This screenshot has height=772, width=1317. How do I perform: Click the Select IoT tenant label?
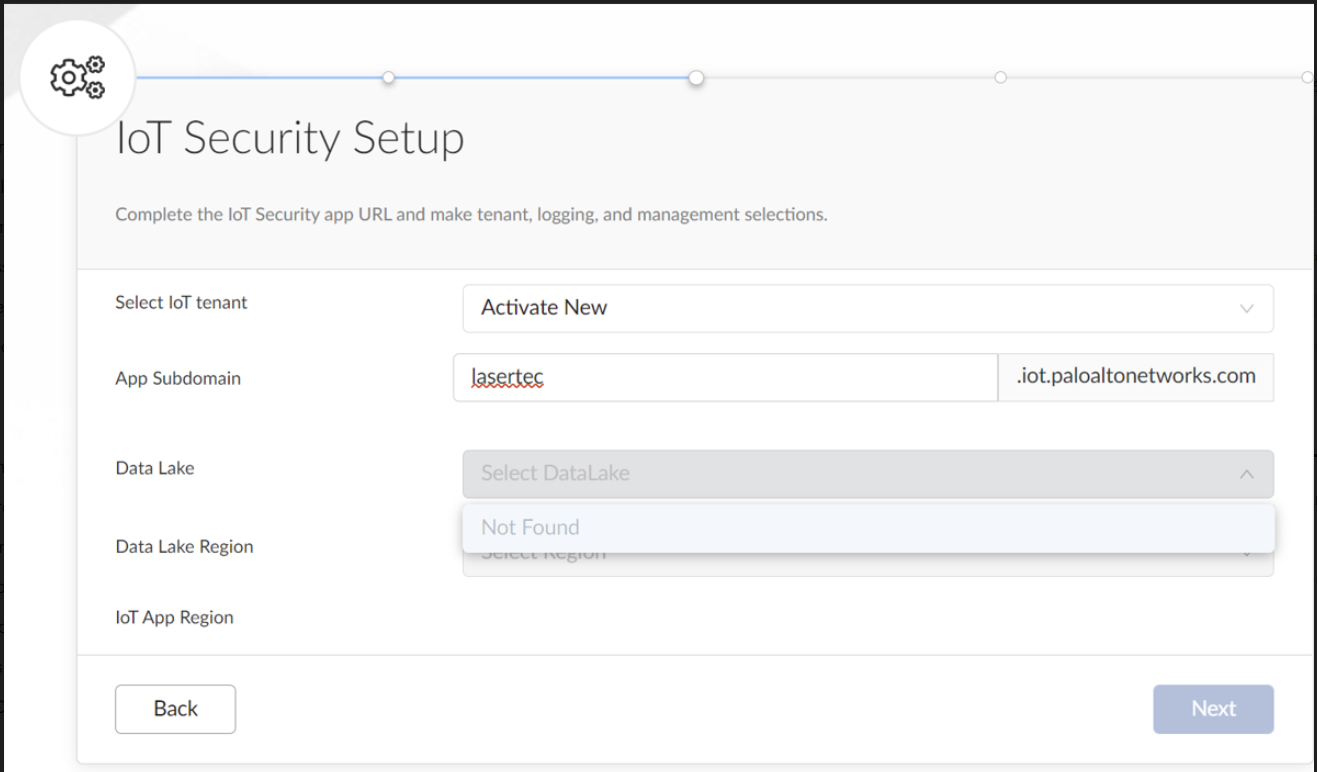(181, 302)
